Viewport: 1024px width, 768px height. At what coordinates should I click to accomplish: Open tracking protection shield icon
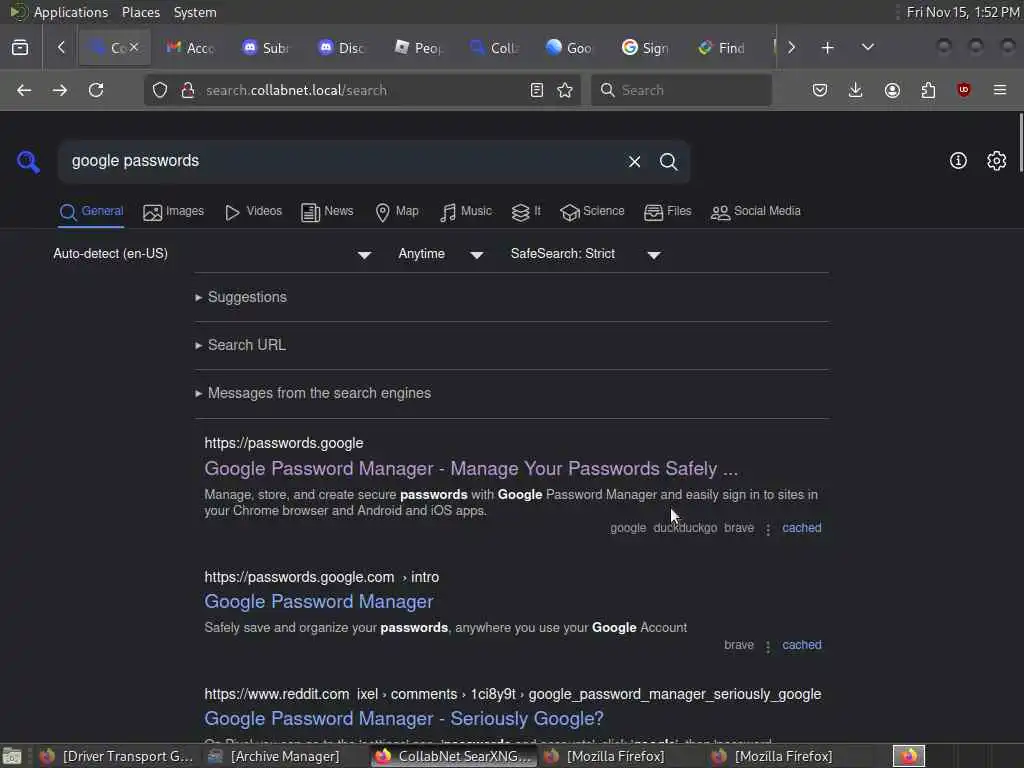click(x=160, y=90)
